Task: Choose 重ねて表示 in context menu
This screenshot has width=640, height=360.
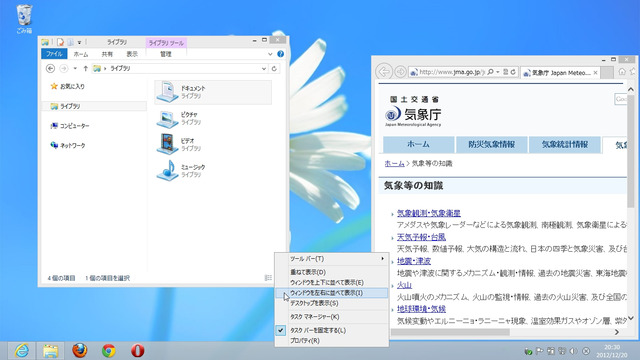Action: (331, 272)
